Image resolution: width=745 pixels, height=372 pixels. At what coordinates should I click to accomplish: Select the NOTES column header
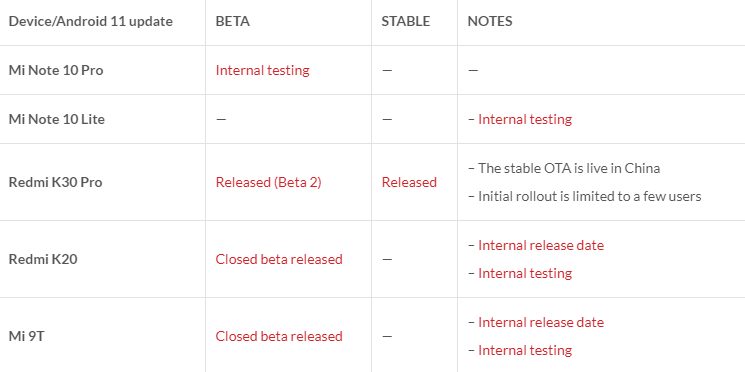coord(601,23)
